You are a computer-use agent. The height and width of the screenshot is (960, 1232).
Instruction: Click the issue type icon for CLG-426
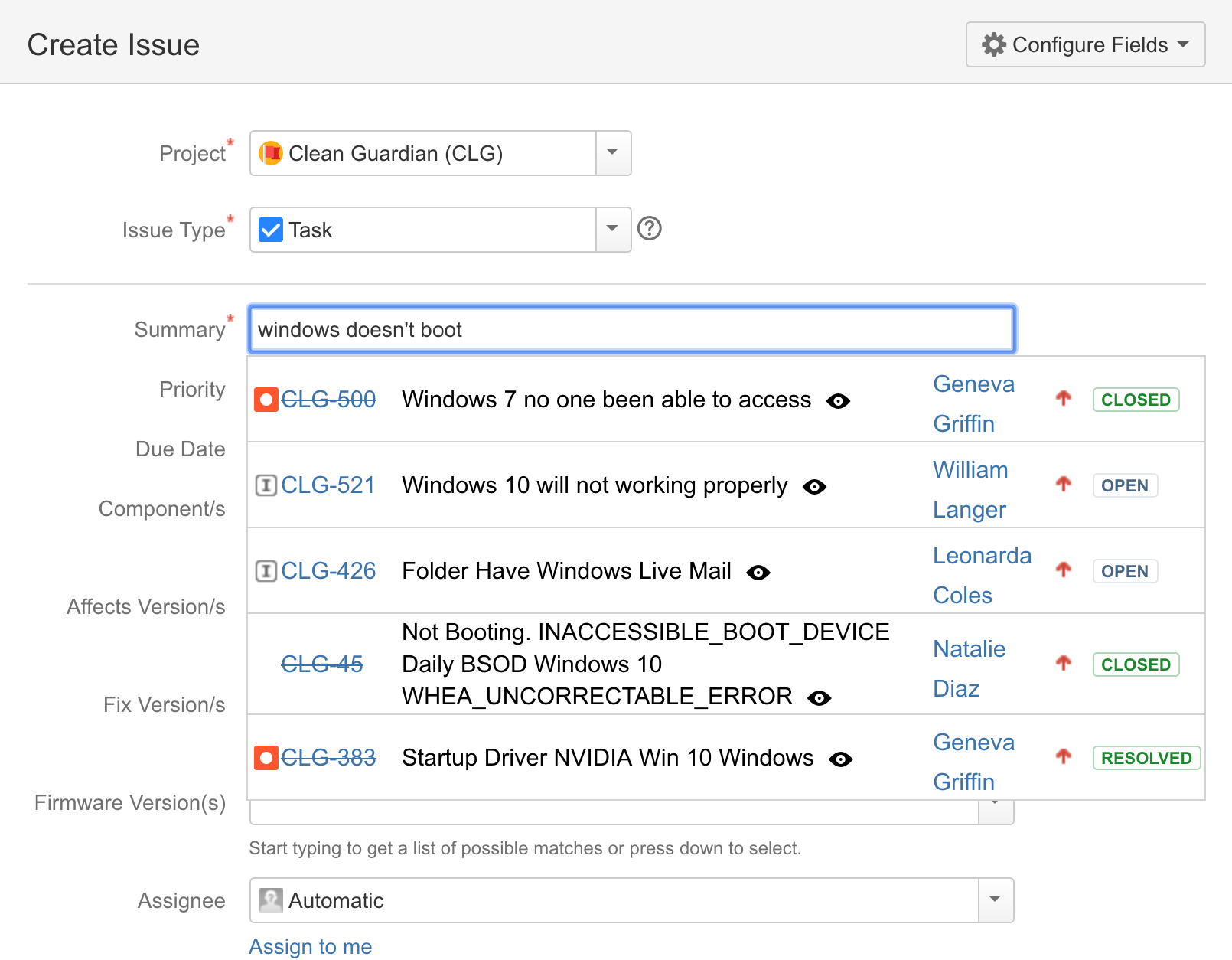pyautogui.click(x=266, y=571)
